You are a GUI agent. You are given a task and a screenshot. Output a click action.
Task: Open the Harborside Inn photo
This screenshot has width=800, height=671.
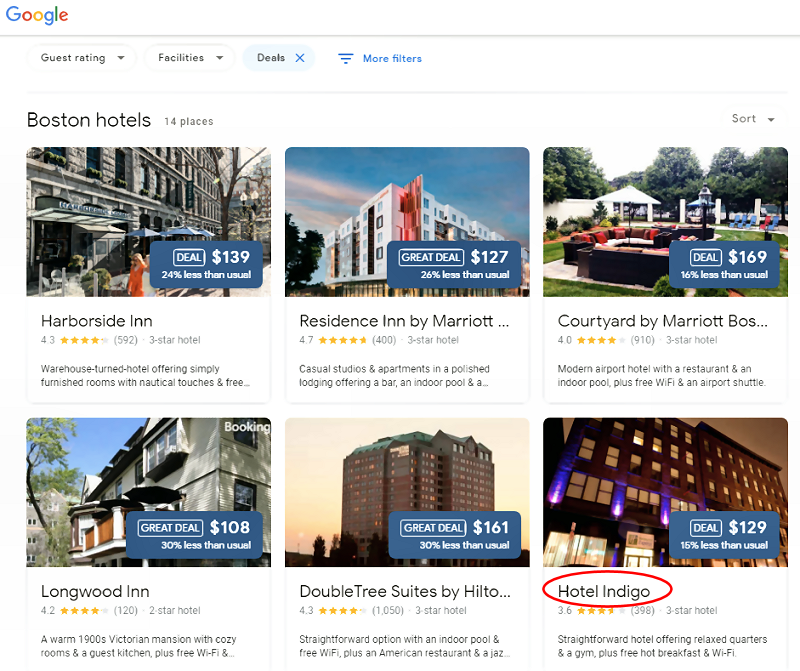coord(148,222)
